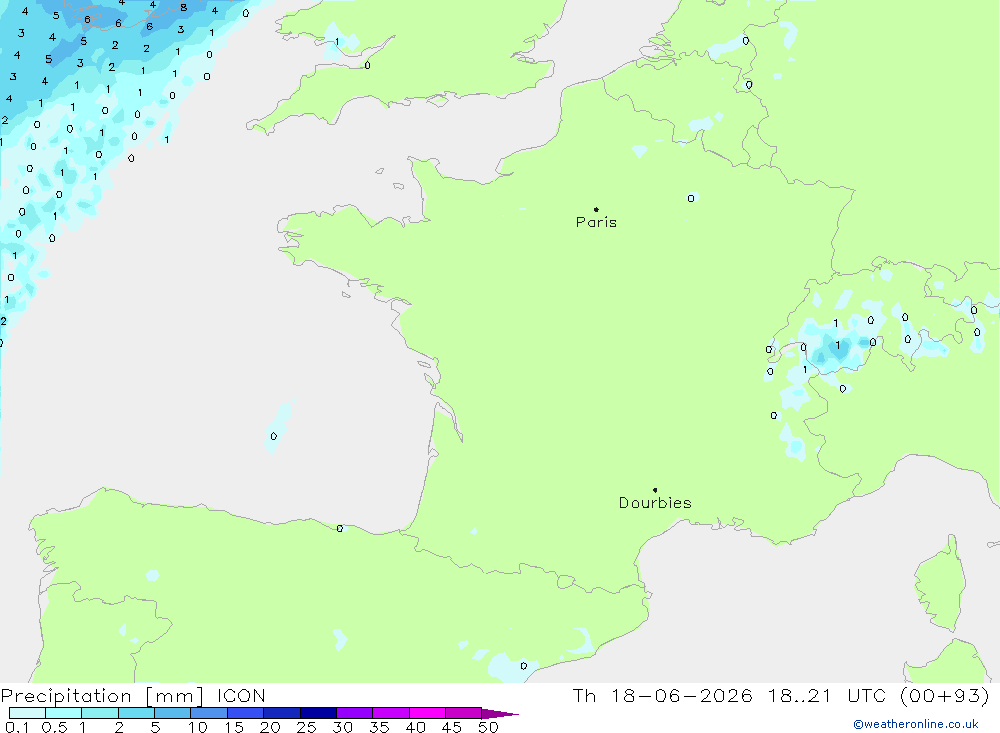Click the Dourbies city label
The width and height of the screenshot is (1000, 733).
click(x=655, y=503)
